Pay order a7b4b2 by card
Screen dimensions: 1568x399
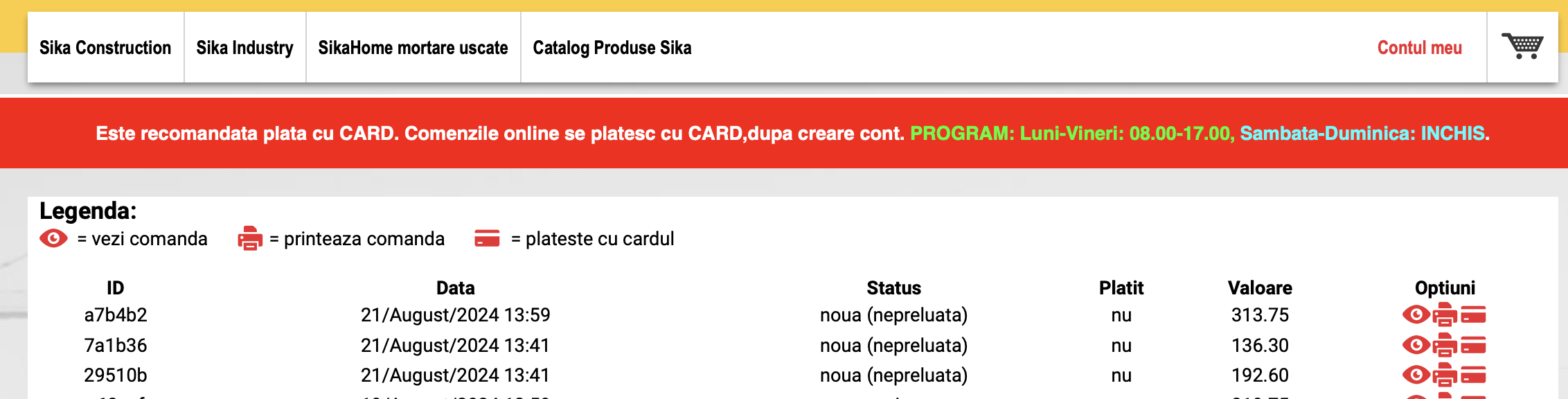point(1473,315)
